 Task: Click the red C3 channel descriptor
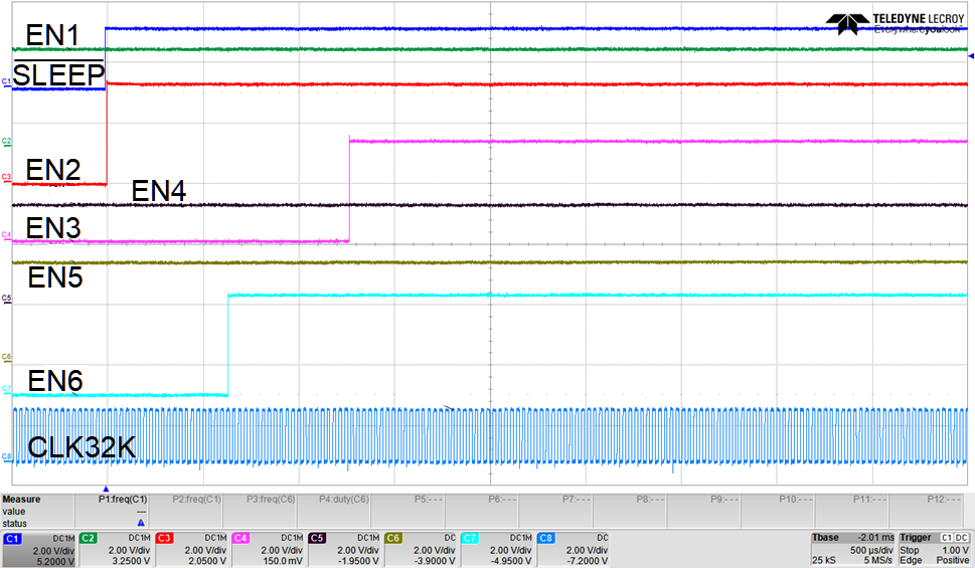pos(190,549)
